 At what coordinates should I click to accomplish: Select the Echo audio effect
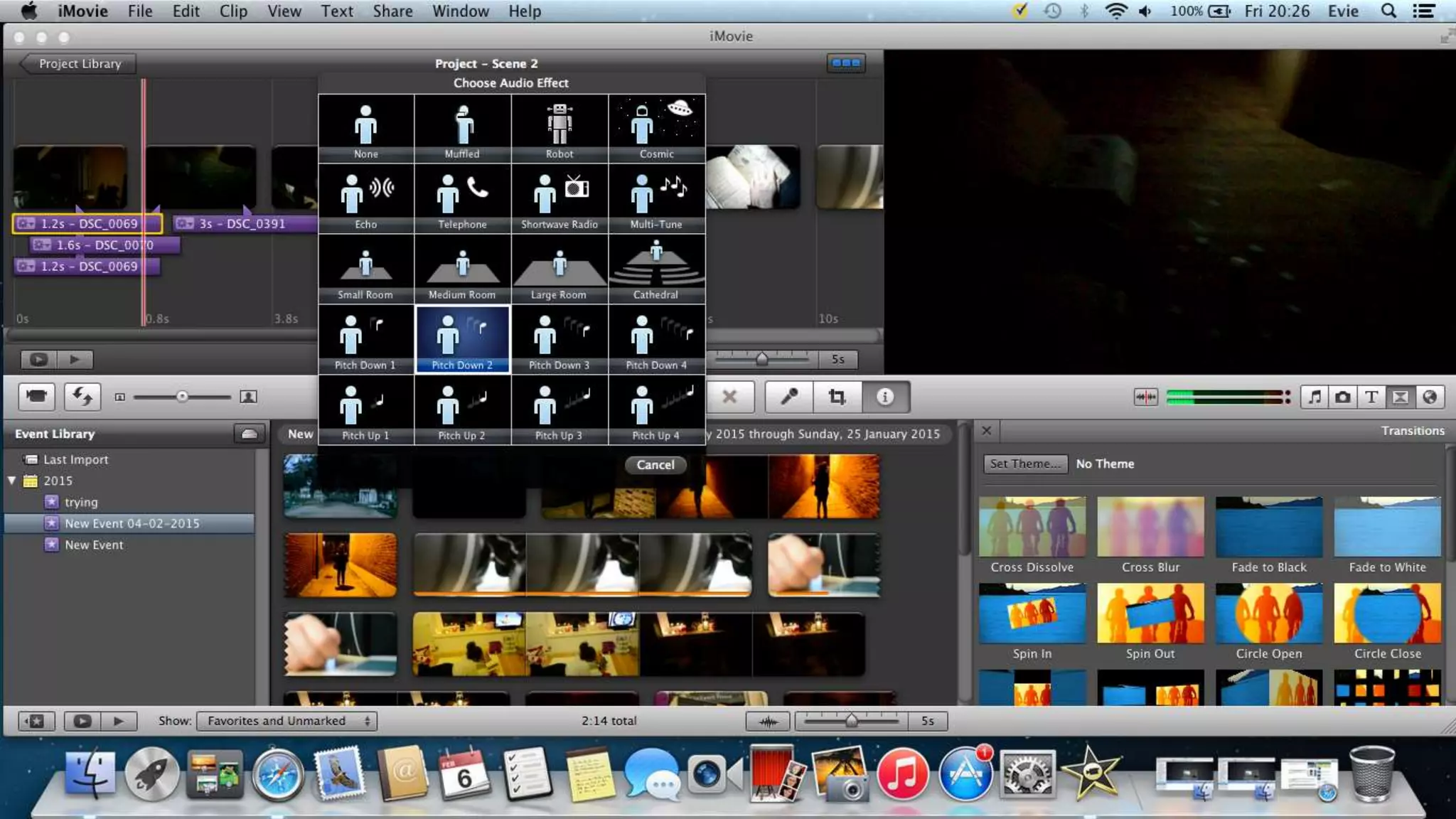point(366,199)
